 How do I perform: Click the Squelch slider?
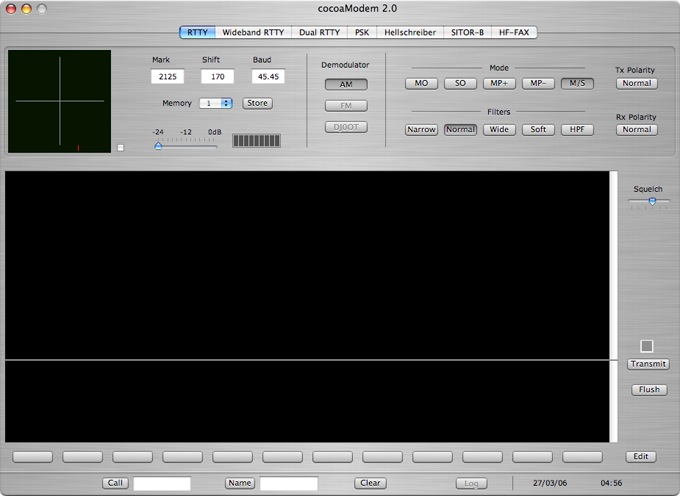coord(649,201)
